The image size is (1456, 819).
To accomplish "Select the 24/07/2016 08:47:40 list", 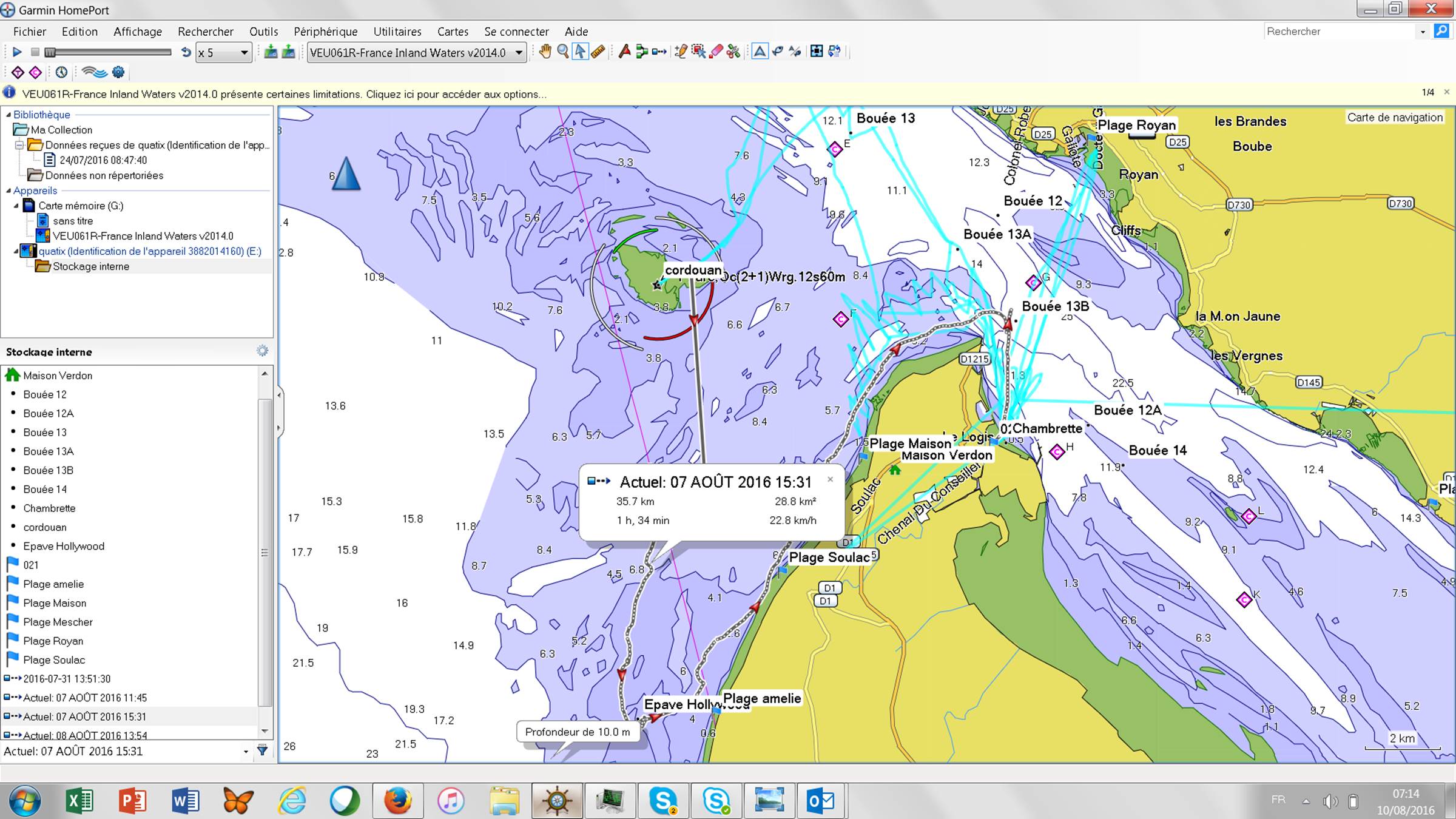I will pos(103,160).
